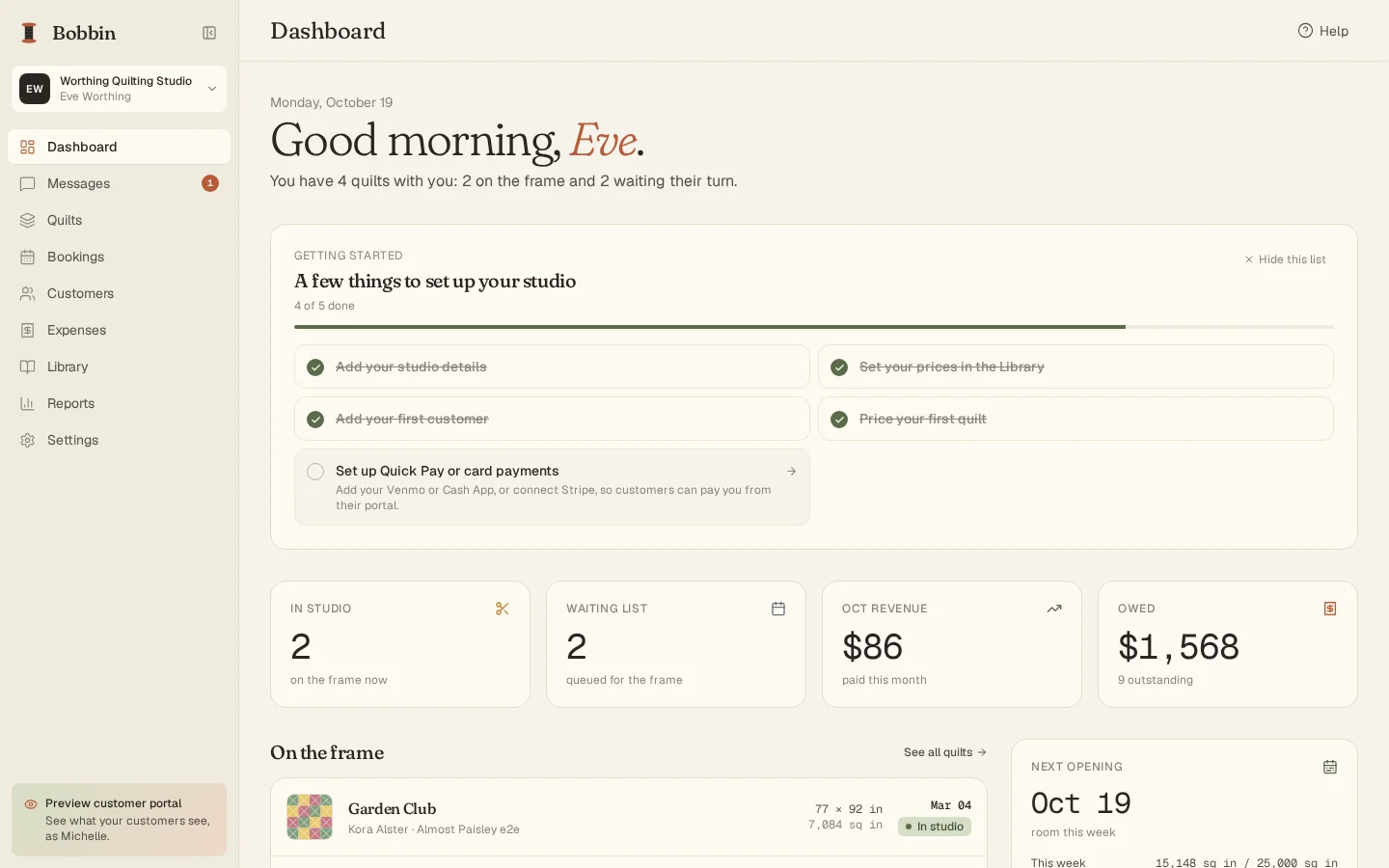
Task: Click the arrow on Quick Pay setup row
Action: (x=791, y=472)
